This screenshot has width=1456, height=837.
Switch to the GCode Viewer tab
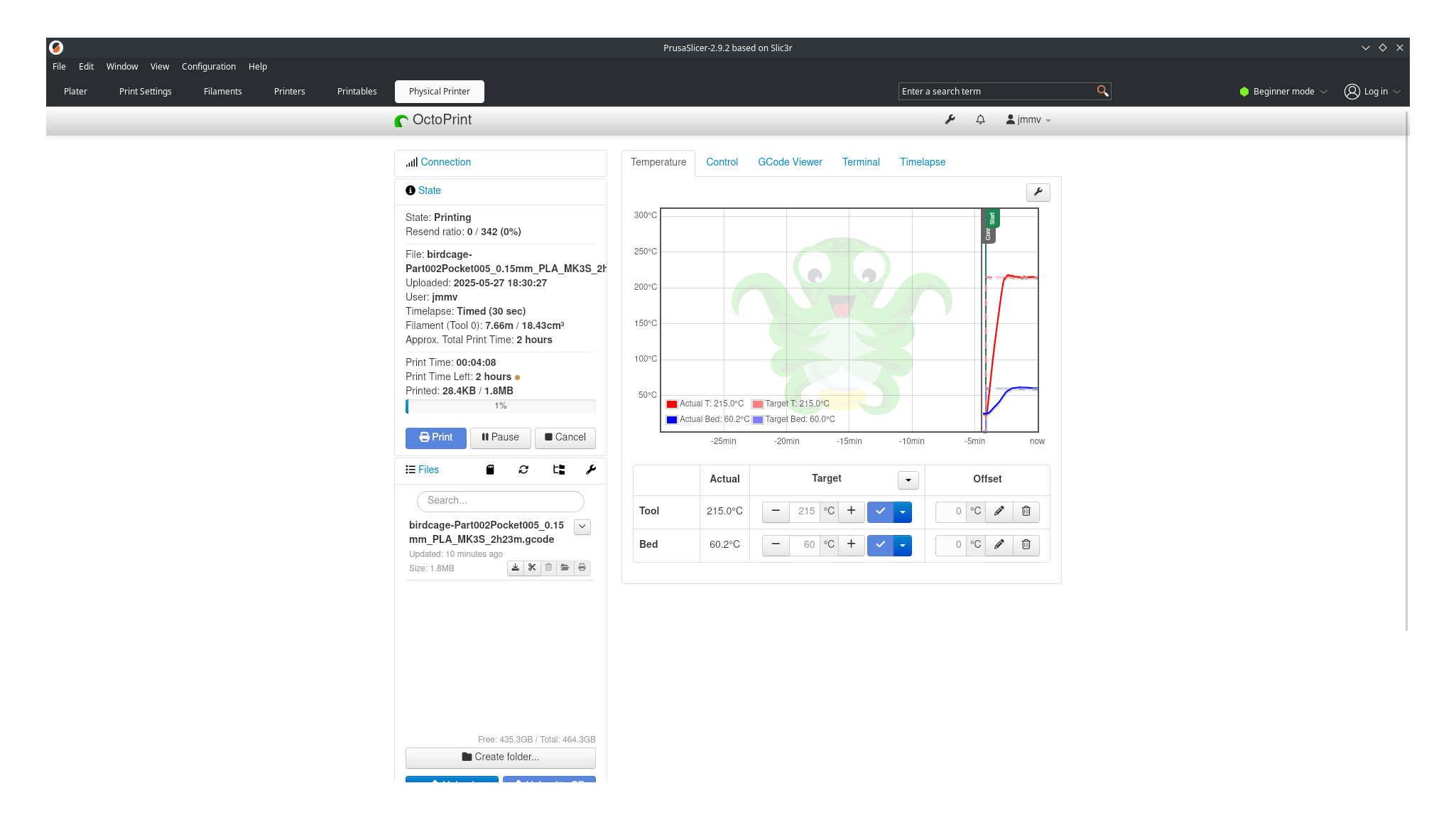tap(790, 162)
